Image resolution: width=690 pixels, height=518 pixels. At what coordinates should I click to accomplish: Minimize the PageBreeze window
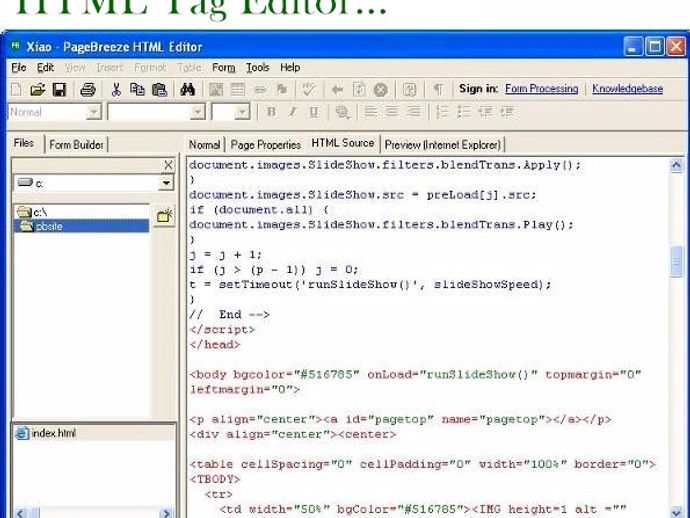[633, 46]
